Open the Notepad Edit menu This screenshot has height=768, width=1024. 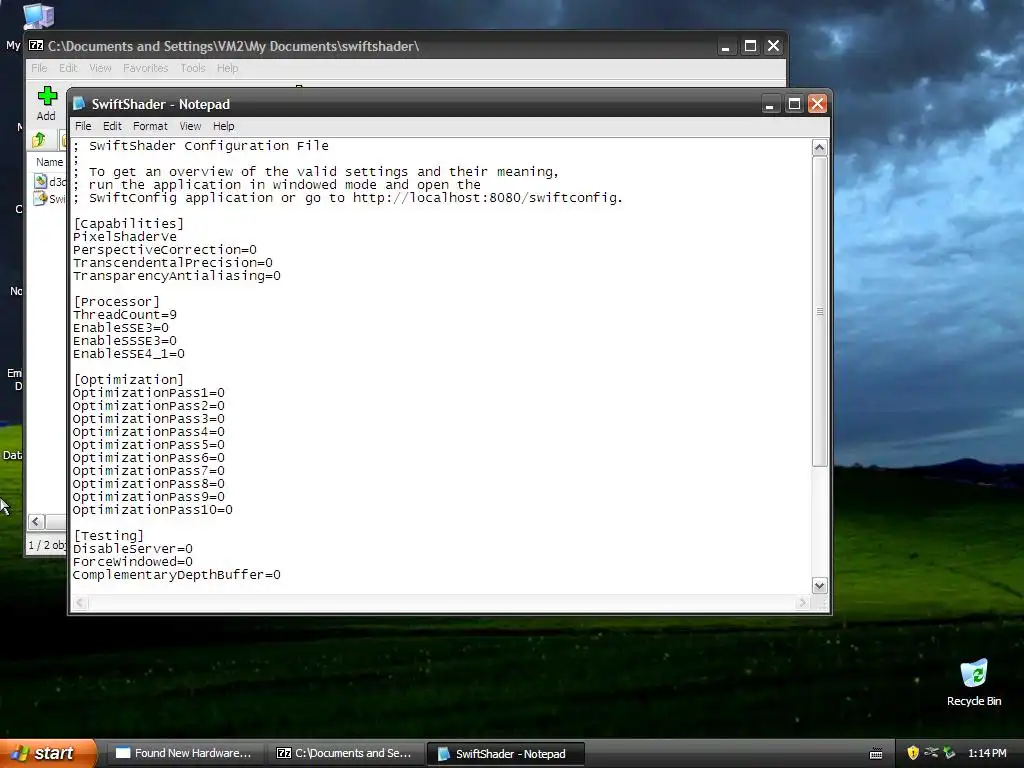[x=112, y=126]
